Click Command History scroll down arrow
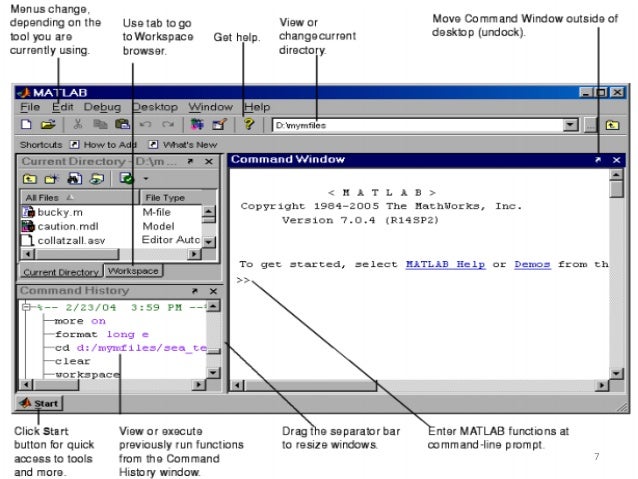The height and width of the screenshot is (479, 638). (214, 372)
